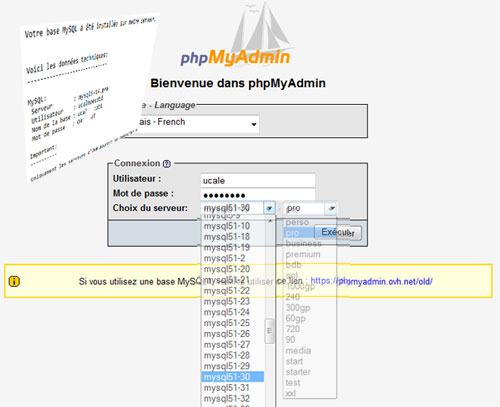Select mysql51-22 in the server list
Image resolution: width=500 pixels, height=407 pixels.
click(x=233, y=291)
